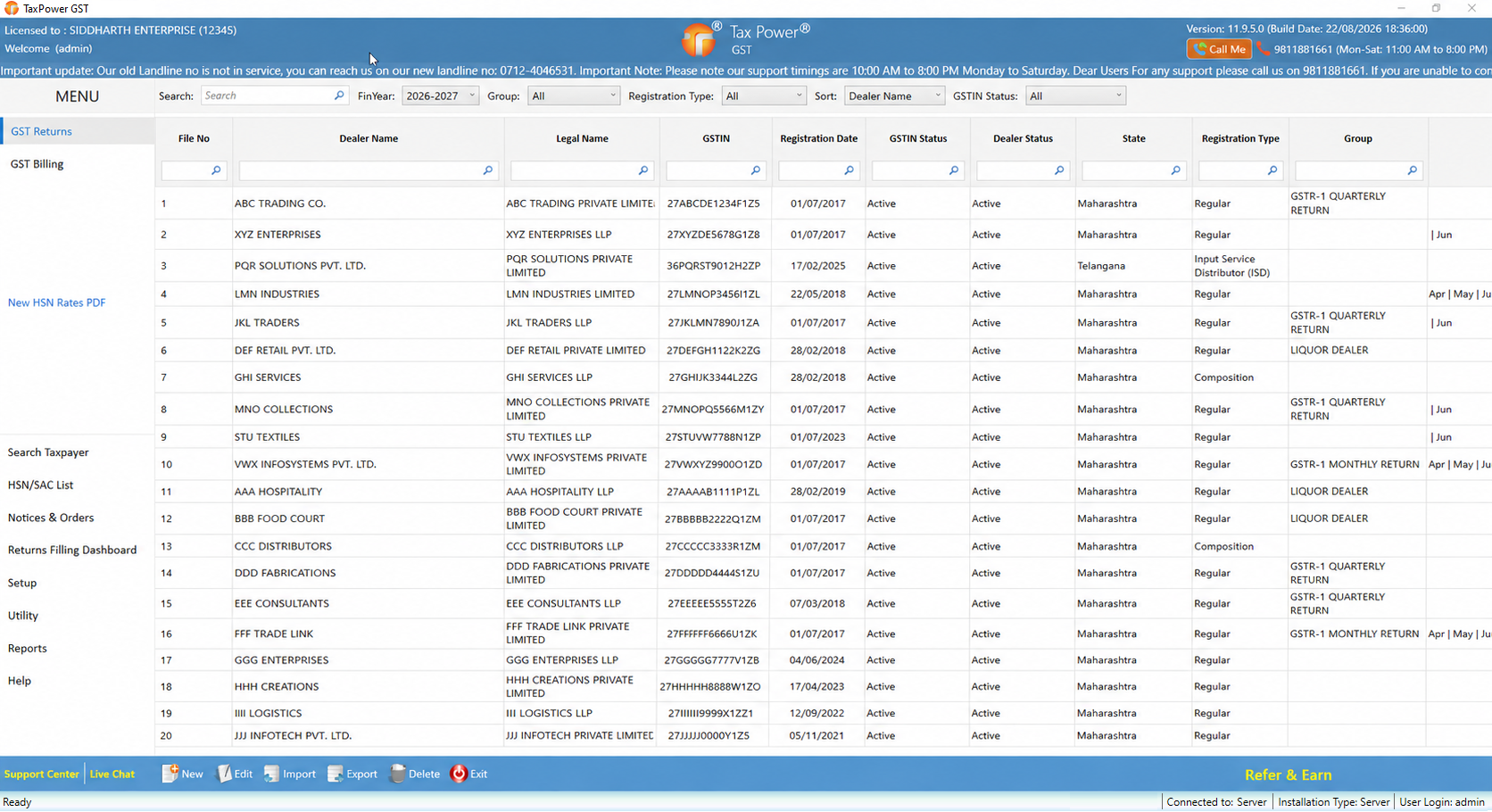This screenshot has width=1492, height=812.
Task: Click the orange Call Me button
Action: (1219, 49)
